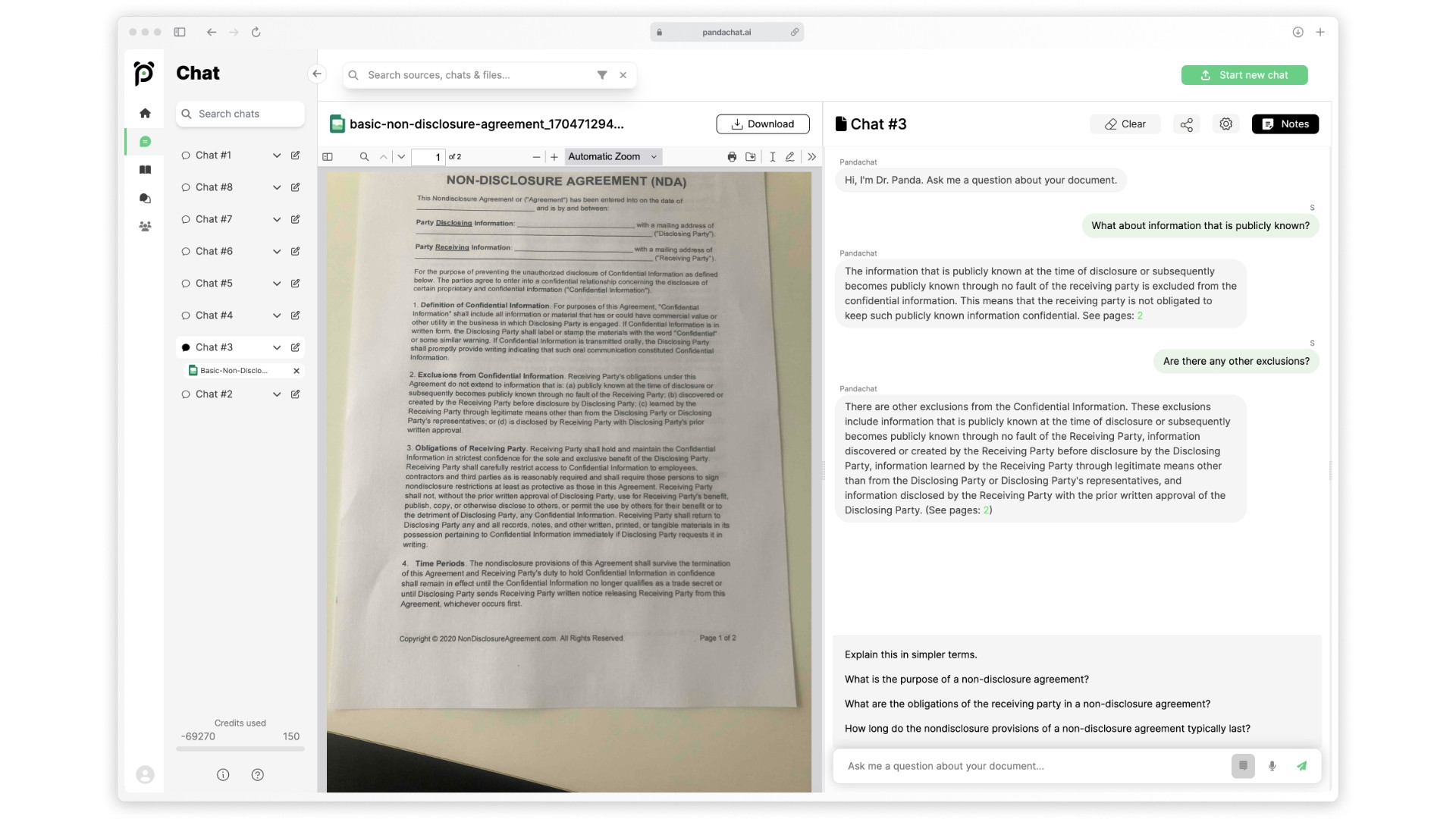Click the PDF page number field
The image size is (1456, 819).
(428, 157)
